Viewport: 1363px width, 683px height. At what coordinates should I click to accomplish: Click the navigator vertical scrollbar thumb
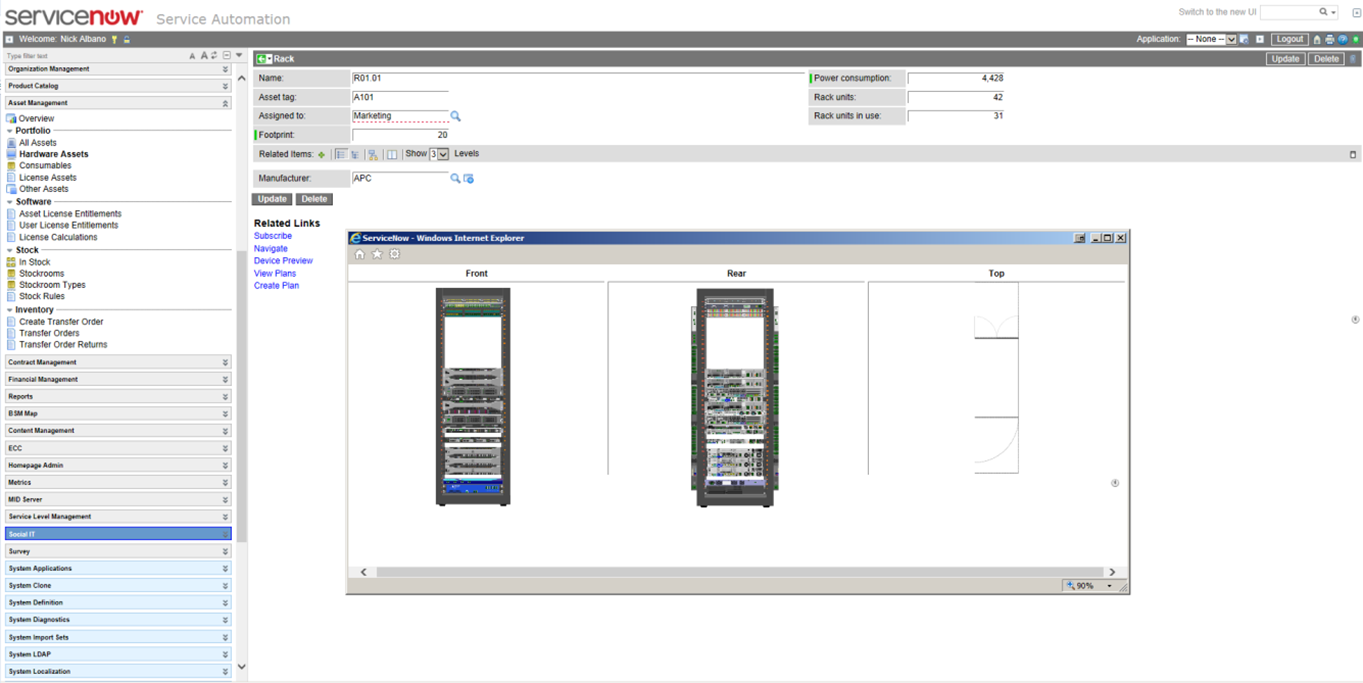[241, 395]
